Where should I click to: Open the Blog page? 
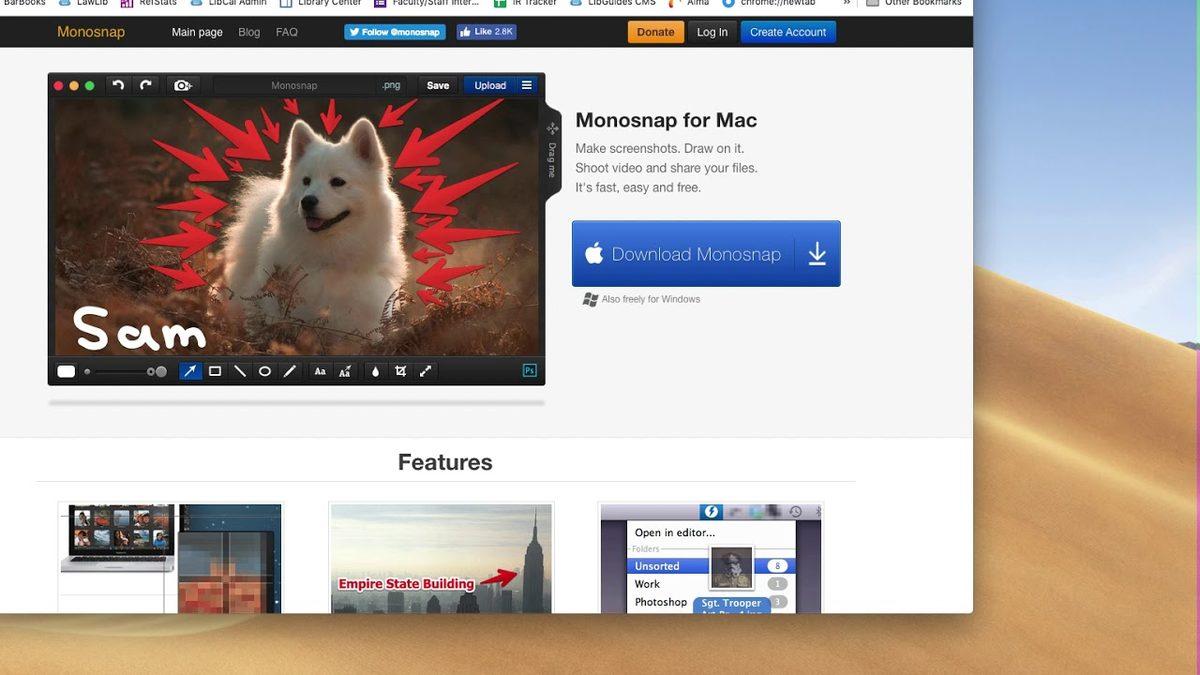[249, 32]
